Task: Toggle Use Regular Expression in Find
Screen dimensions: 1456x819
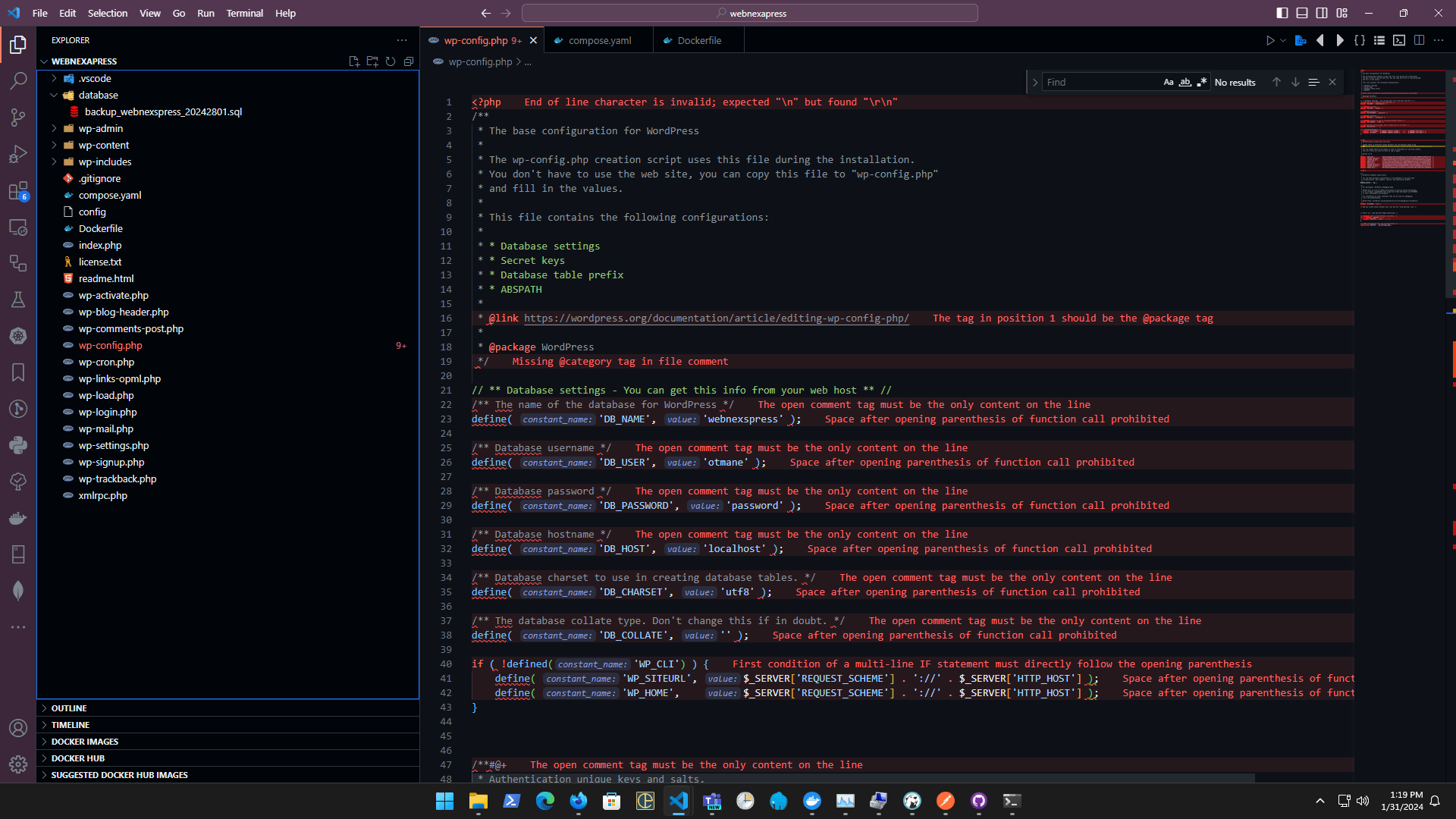Action: click(1201, 82)
